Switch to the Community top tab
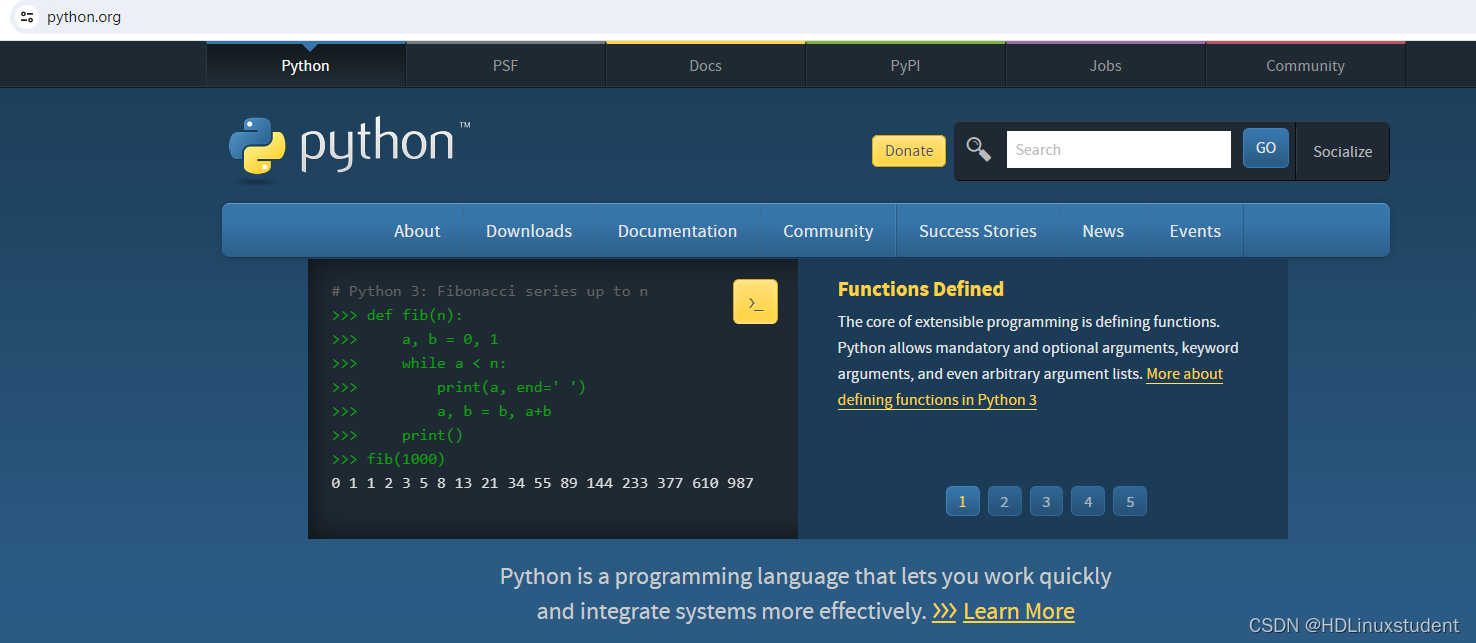Viewport: 1476px width, 643px height. click(1306, 65)
